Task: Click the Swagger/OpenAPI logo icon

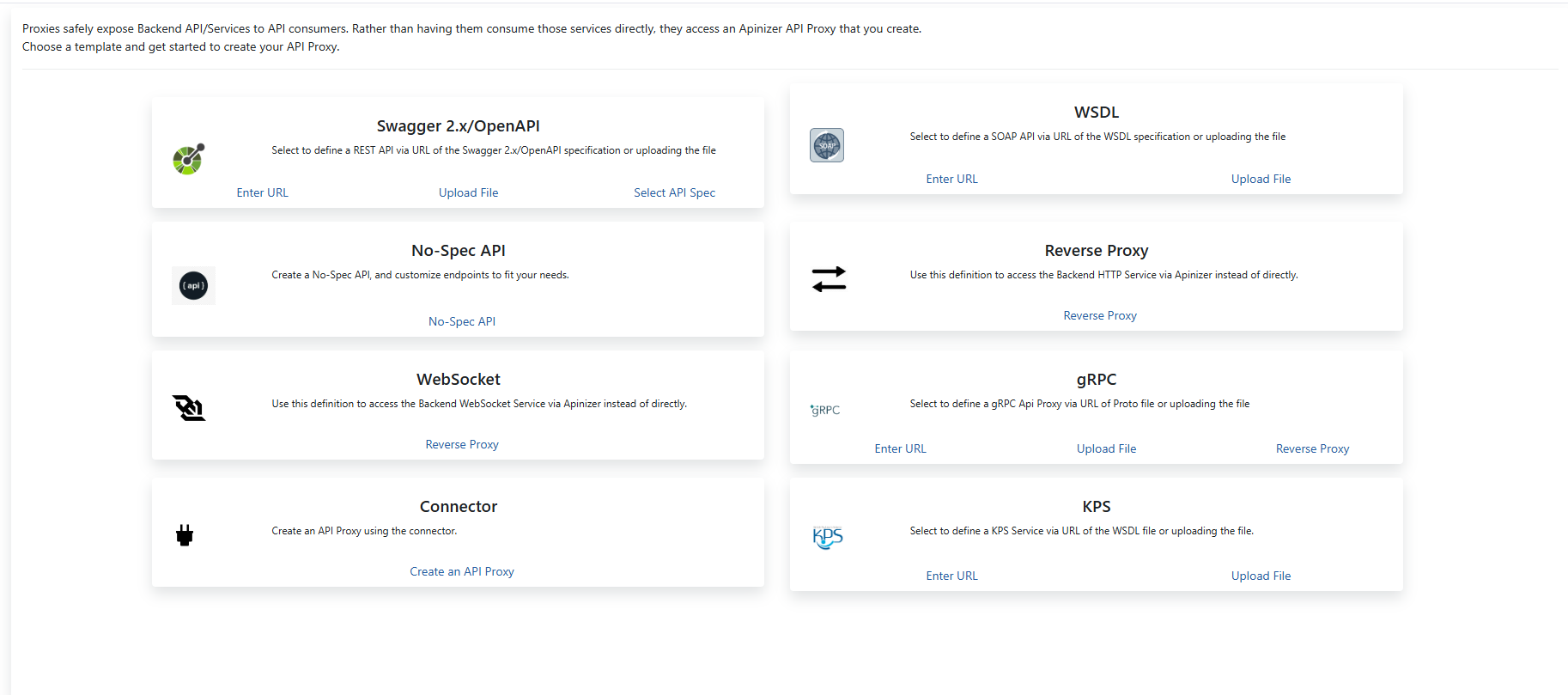Action: [189, 159]
